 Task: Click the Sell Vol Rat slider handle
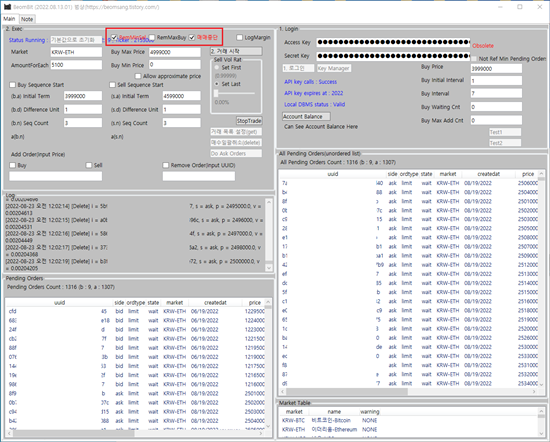[x=216, y=93]
